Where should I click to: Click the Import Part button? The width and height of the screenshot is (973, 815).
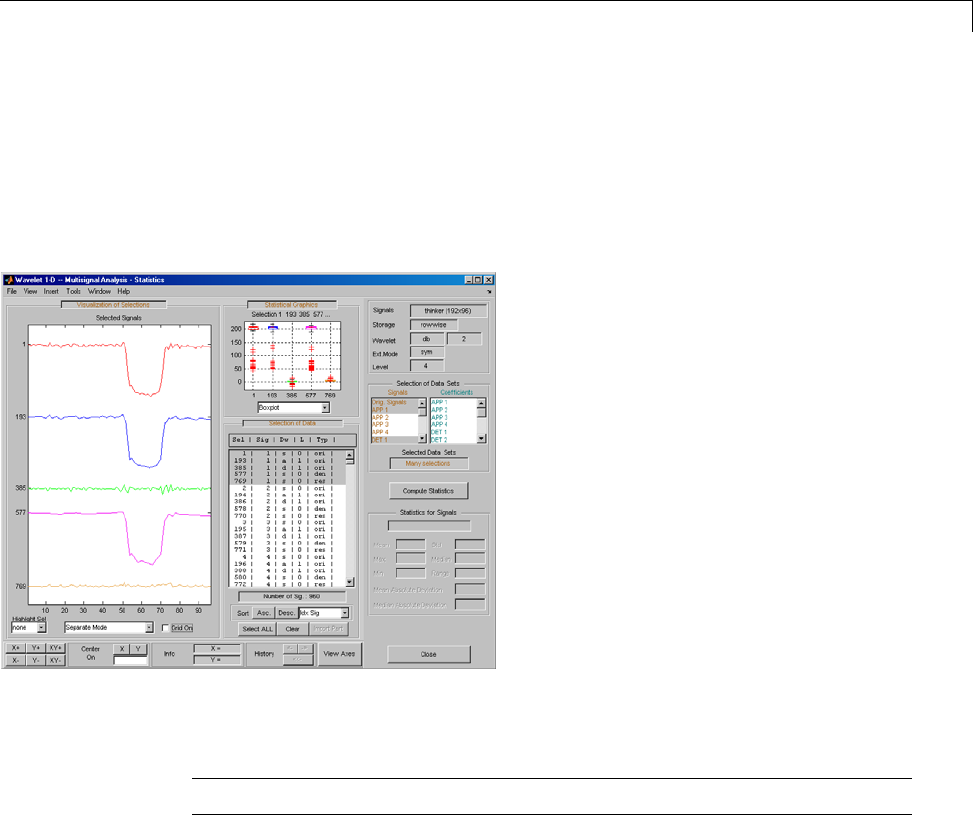328,629
